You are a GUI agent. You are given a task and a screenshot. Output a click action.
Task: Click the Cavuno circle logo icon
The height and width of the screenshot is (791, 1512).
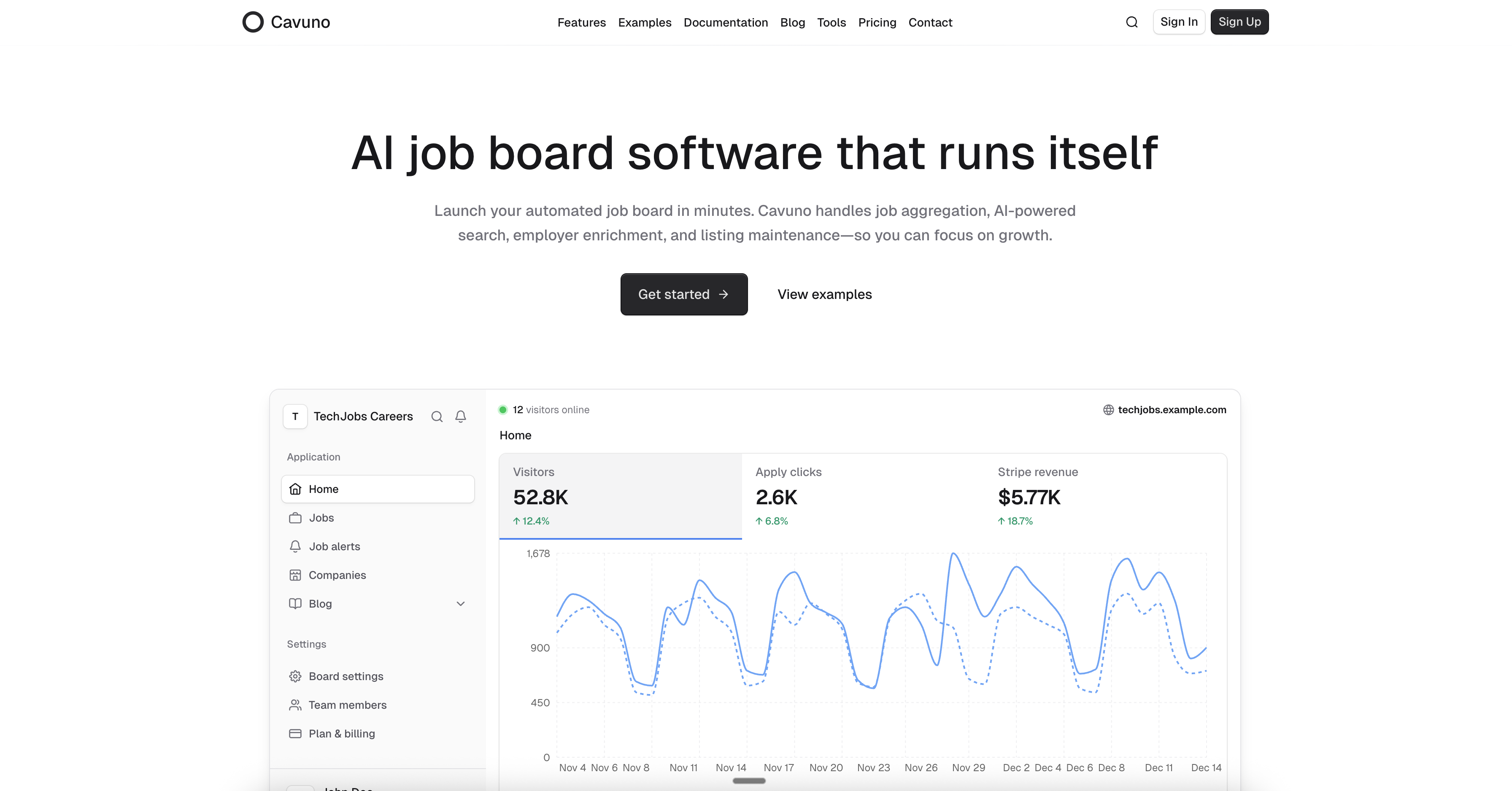tap(253, 22)
